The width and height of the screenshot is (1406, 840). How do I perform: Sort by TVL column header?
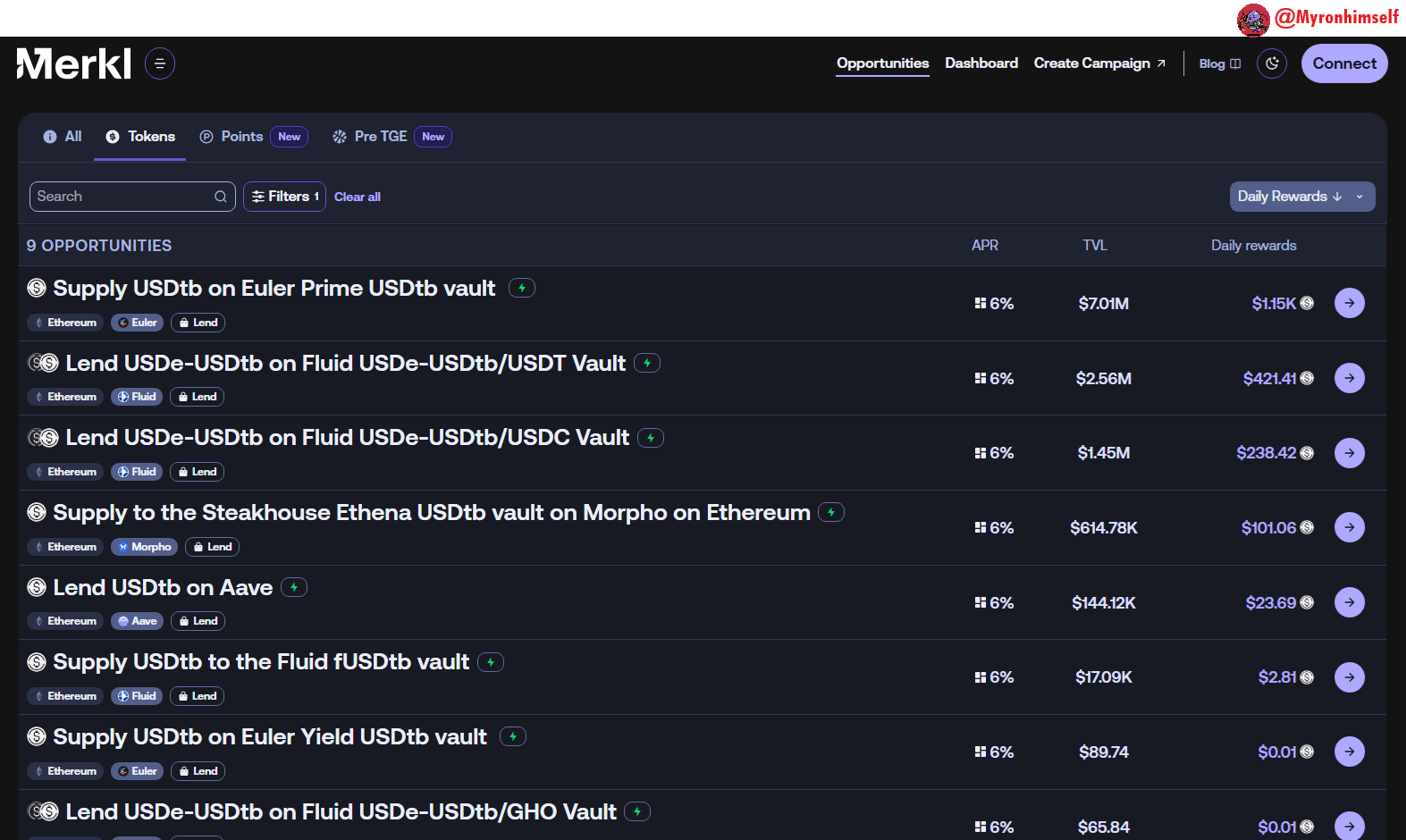[x=1095, y=245]
